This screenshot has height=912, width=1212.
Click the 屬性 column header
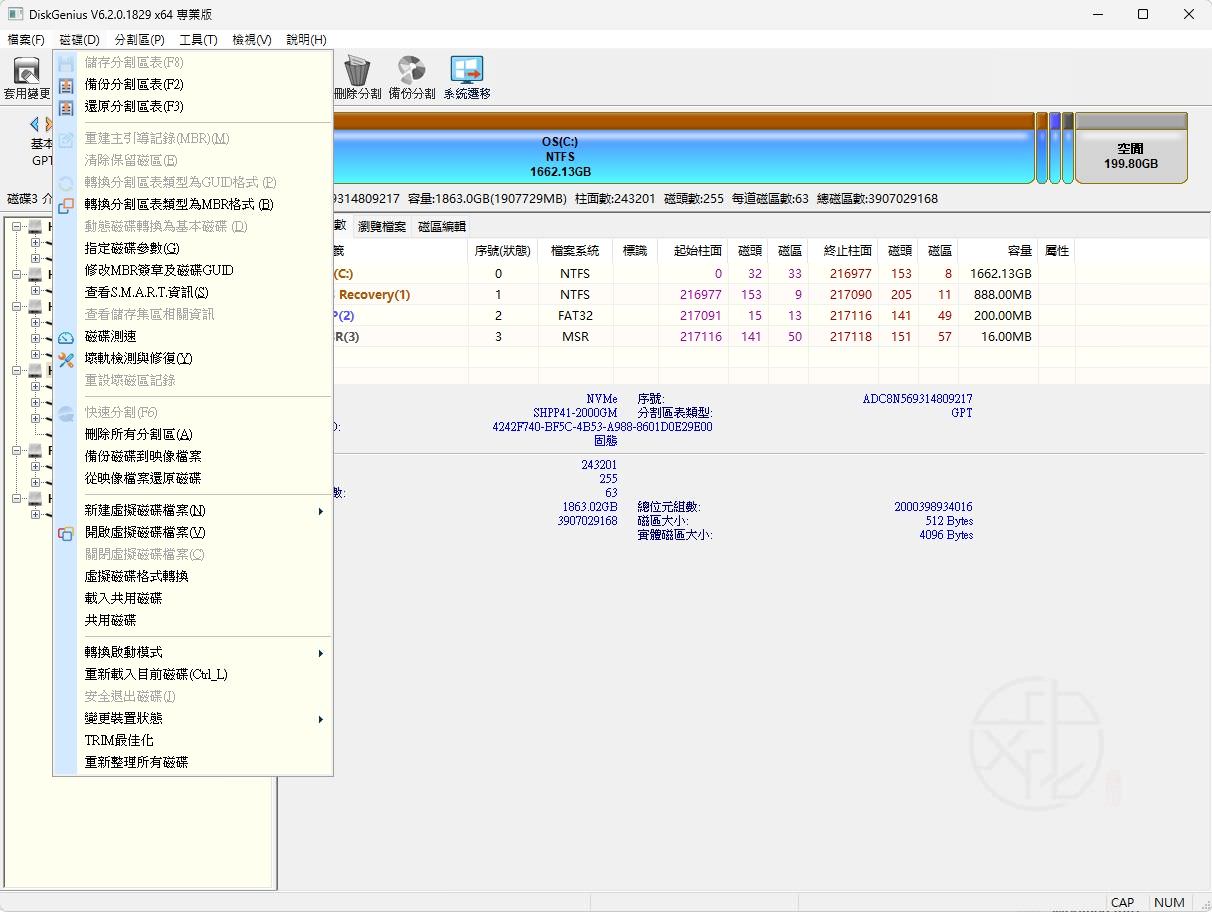pos(1057,251)
